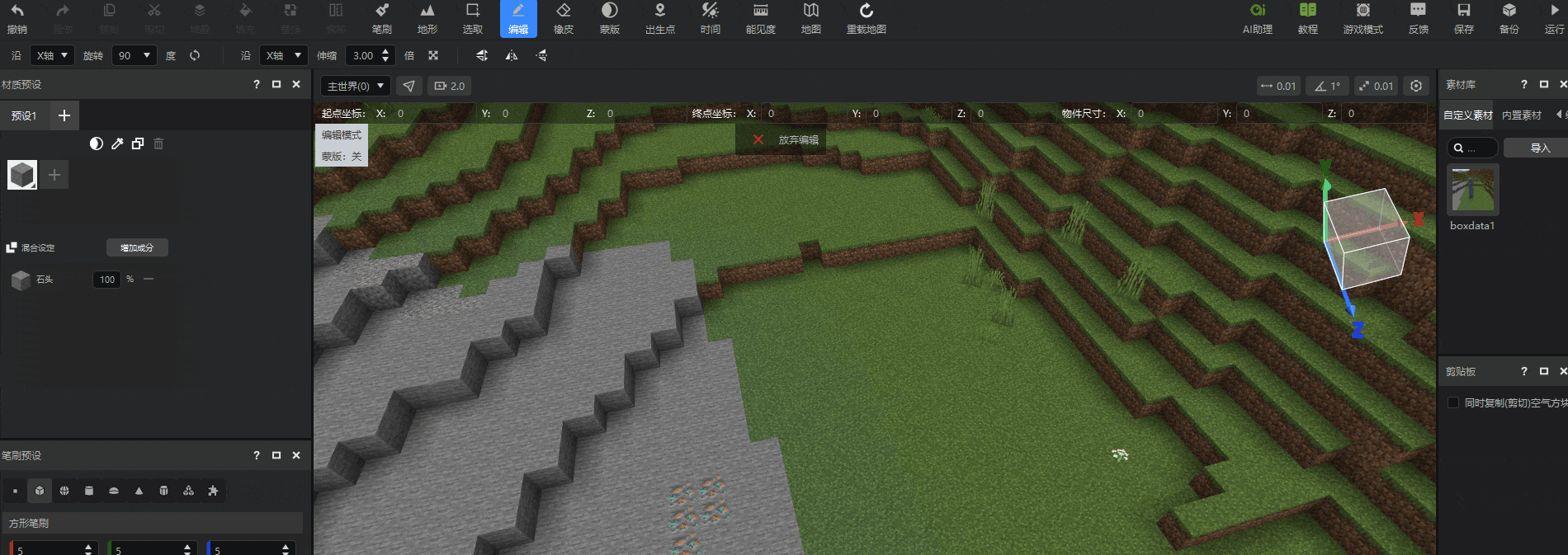Viewport: 1568px width, 555px height.
Task: Switch to 自定义素材 tab
Action: coord(1468,115)
